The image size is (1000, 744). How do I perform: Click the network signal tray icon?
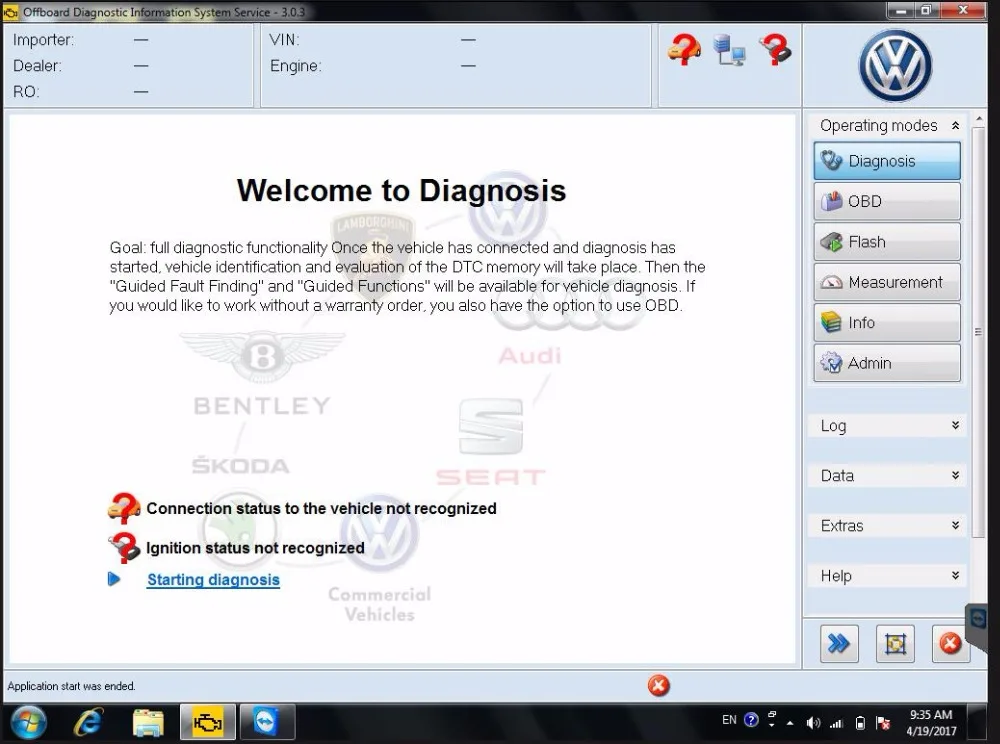click(836, 723)
